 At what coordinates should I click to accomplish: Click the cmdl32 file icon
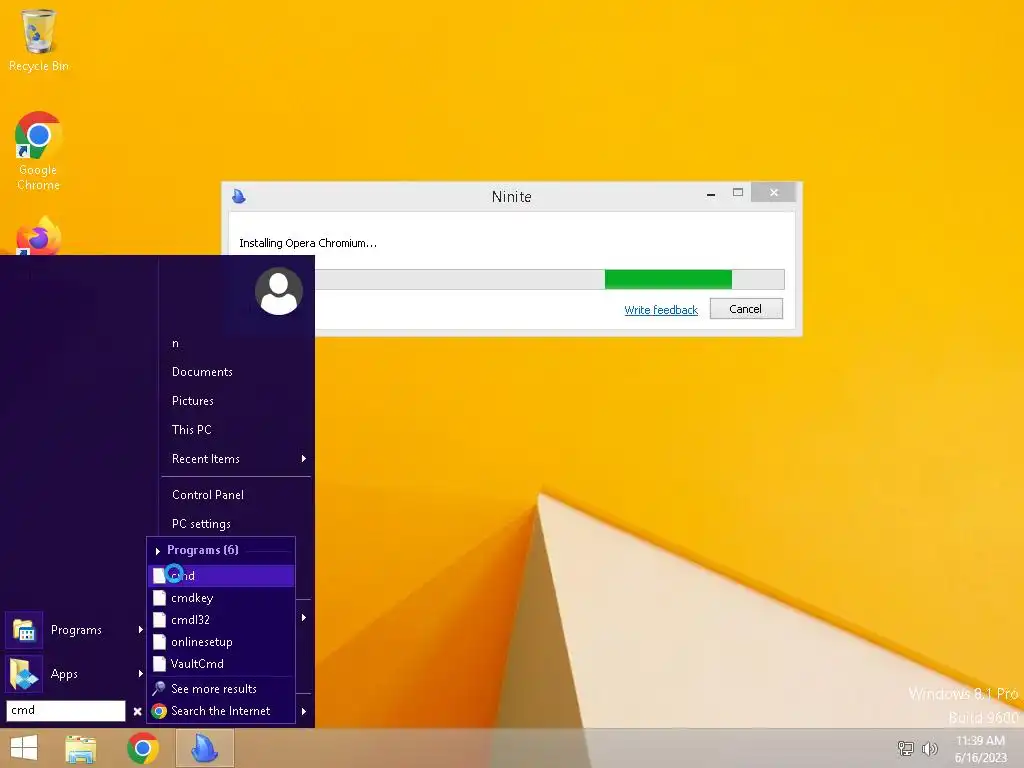click(x=159, y=620)
